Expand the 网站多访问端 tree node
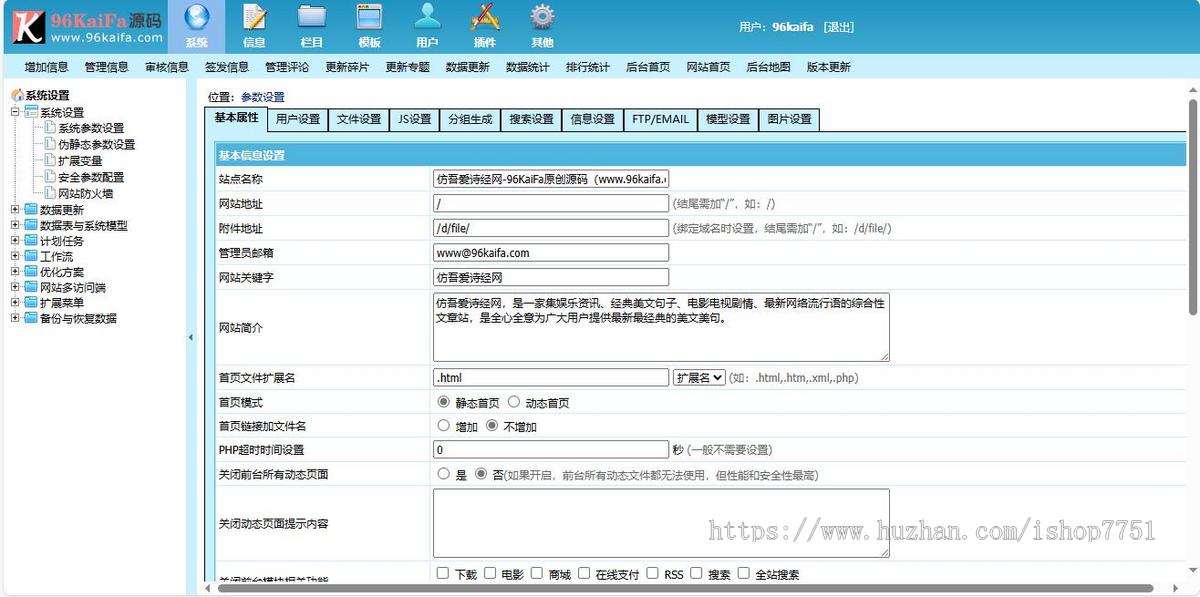The width and height of the screenshot is (1200, 597). 15,288
